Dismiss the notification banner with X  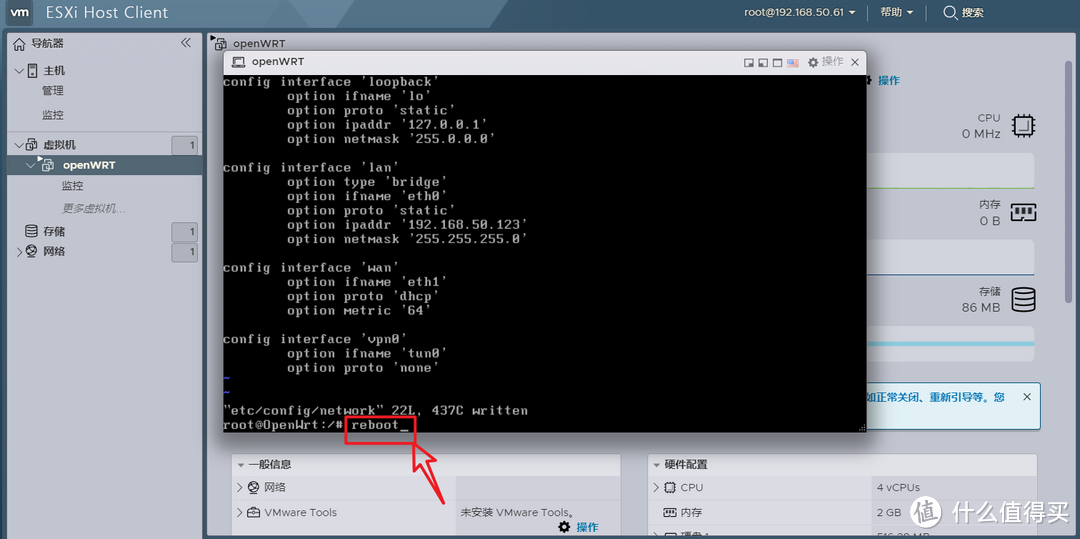(x=1027, y=397)
